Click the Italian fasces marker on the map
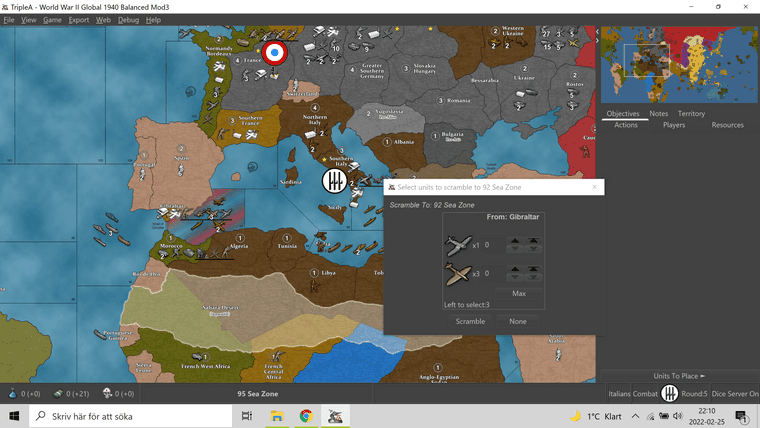Image resolution: width=760 pixels, height=428 pixels. click(x=334, y=181)
